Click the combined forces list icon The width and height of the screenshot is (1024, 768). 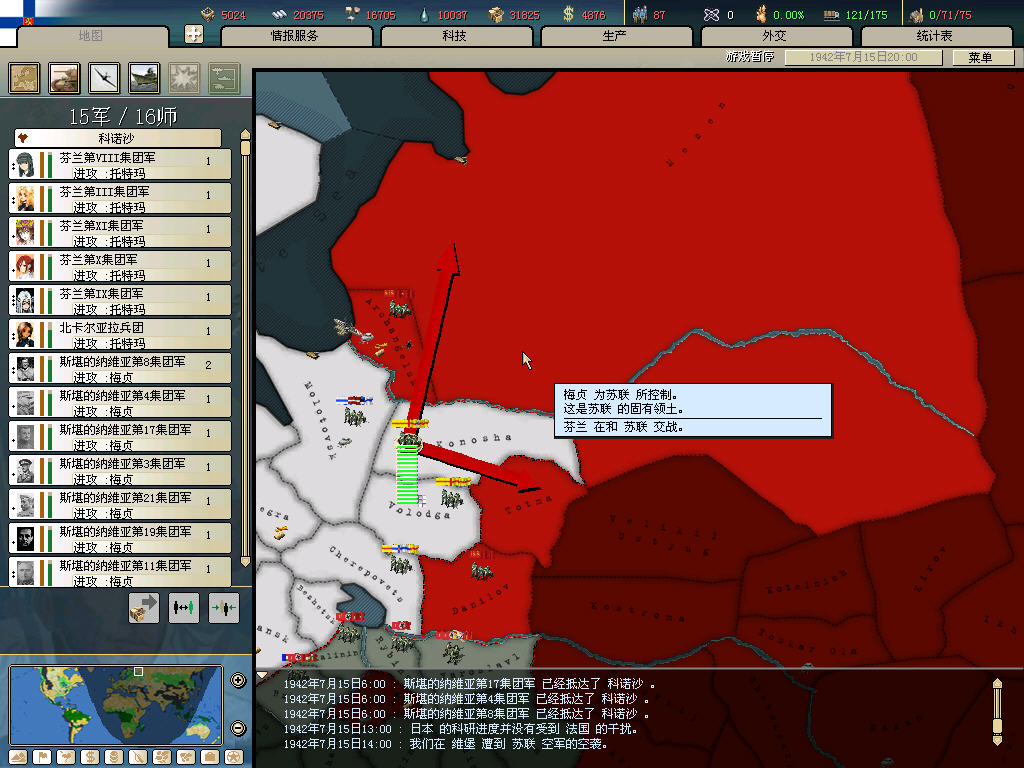point(224,78)
